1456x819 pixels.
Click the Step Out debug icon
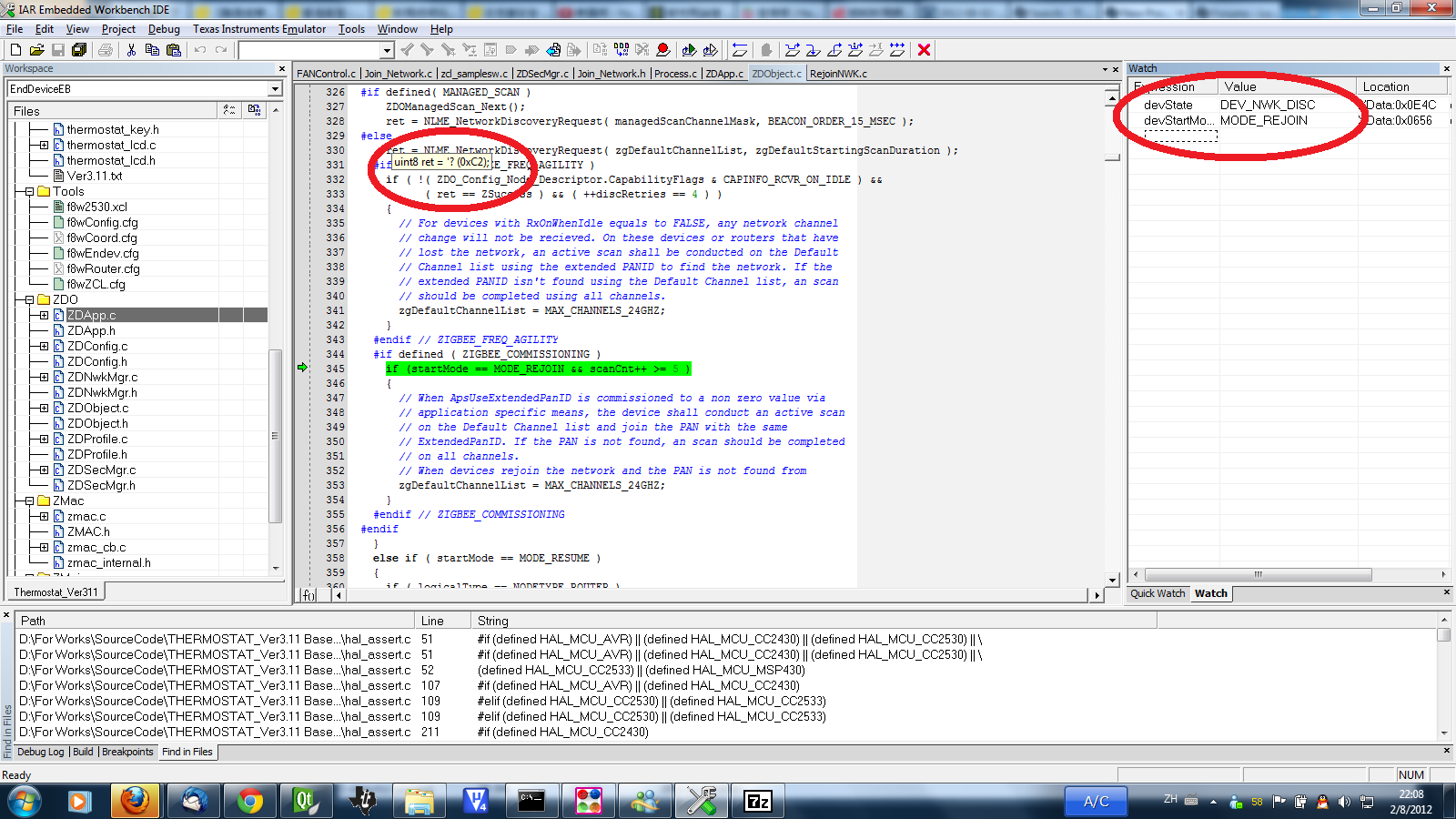tap(834, 50)
